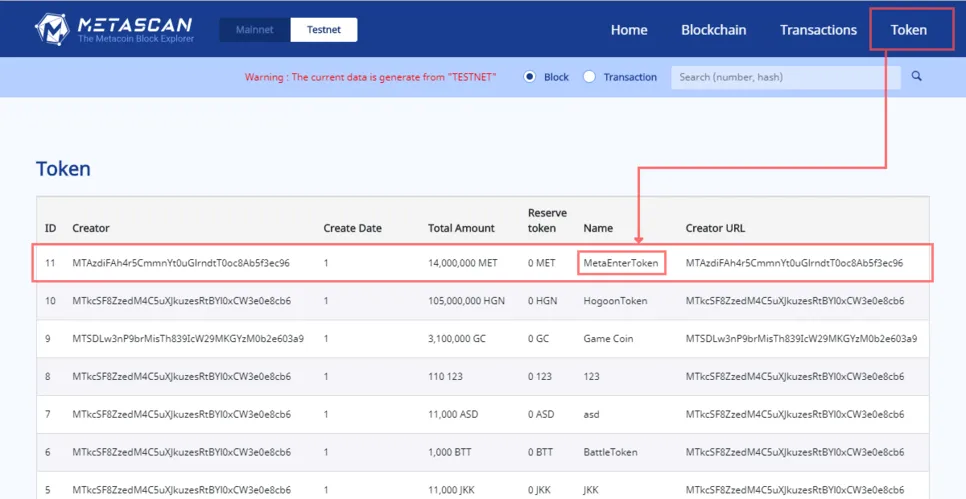
Task: Click Creator URL of Game Coin row
Action: 802,338
